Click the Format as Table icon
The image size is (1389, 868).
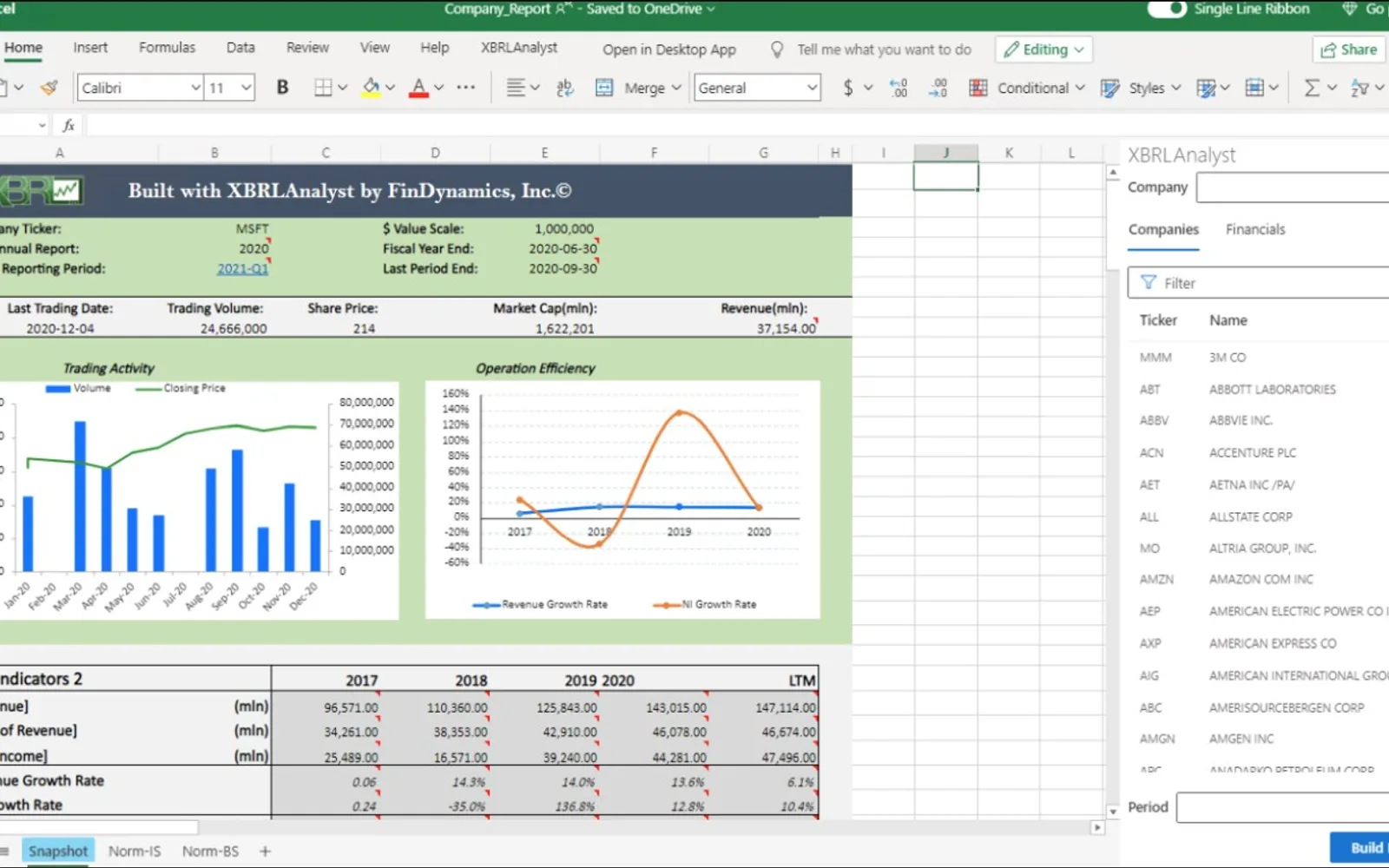1206,88
